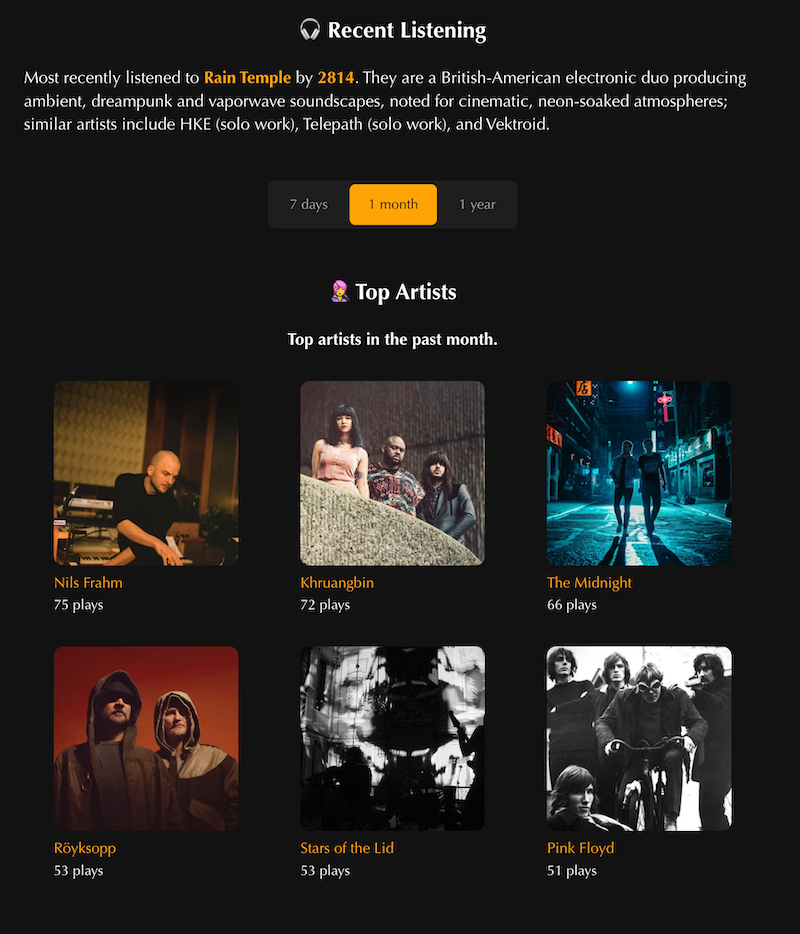Follow the Nils Frahm name link

88,583
